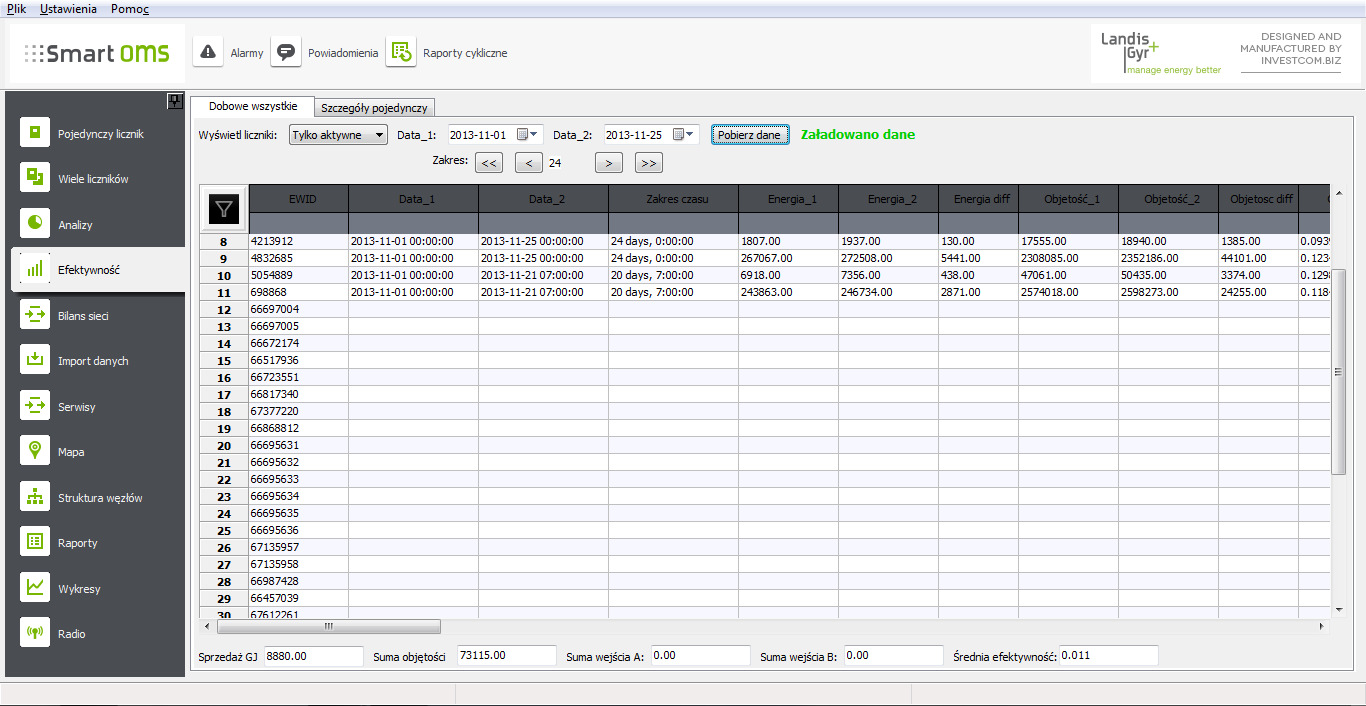The height and width of the screenshot is (706, 1366).
Task: Click Energia_1 cell 243863.00
Action: [789, 292]
